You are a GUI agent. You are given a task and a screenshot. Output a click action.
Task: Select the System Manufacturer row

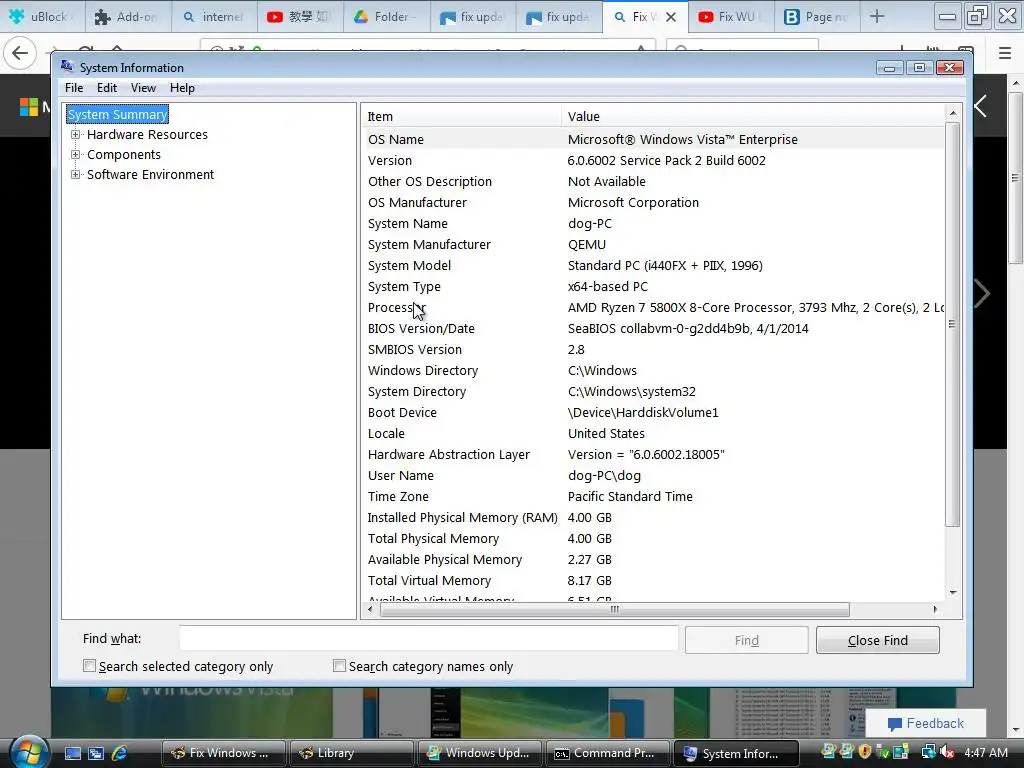pos(653,244)
